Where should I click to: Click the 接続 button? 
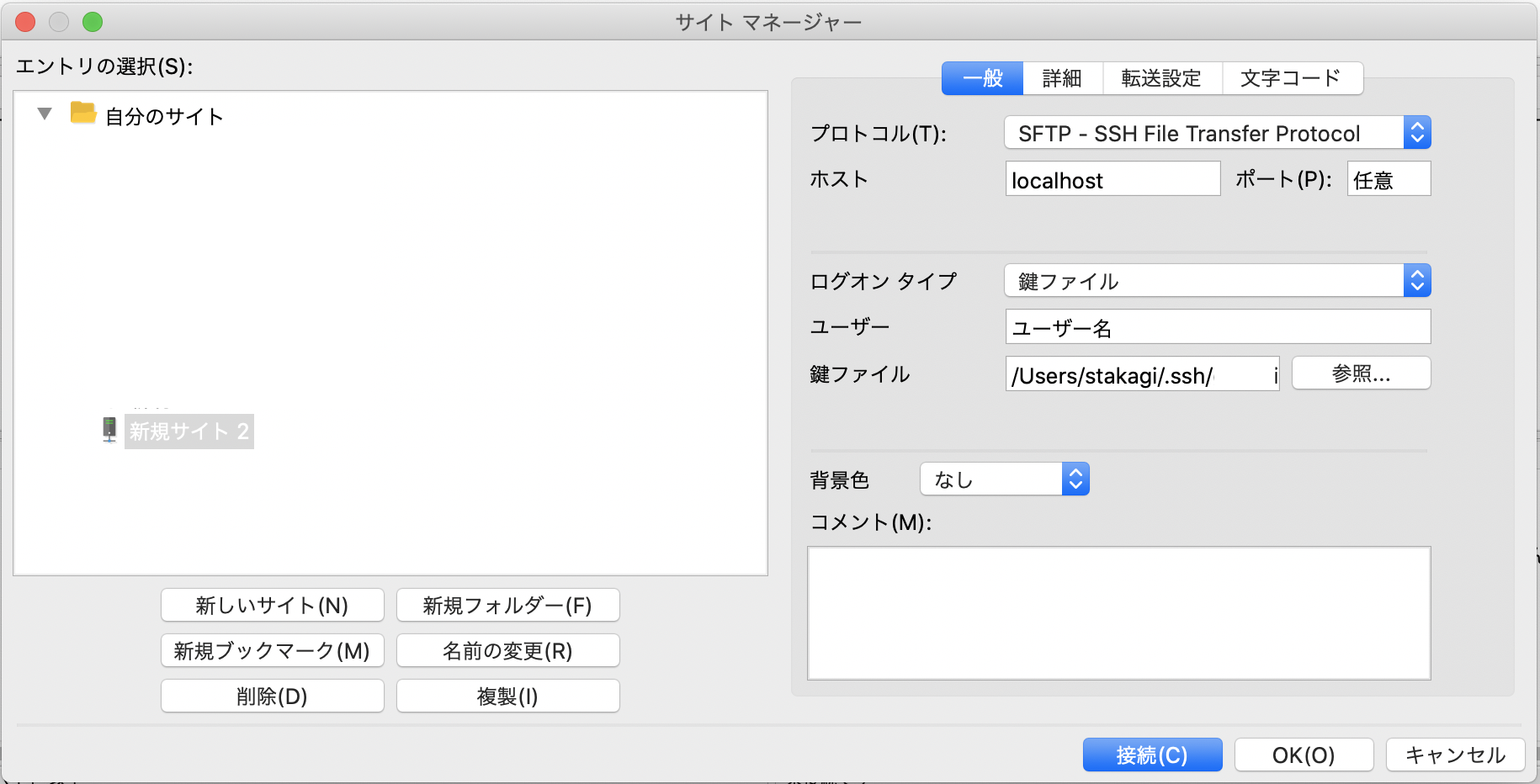(1152, 755)
